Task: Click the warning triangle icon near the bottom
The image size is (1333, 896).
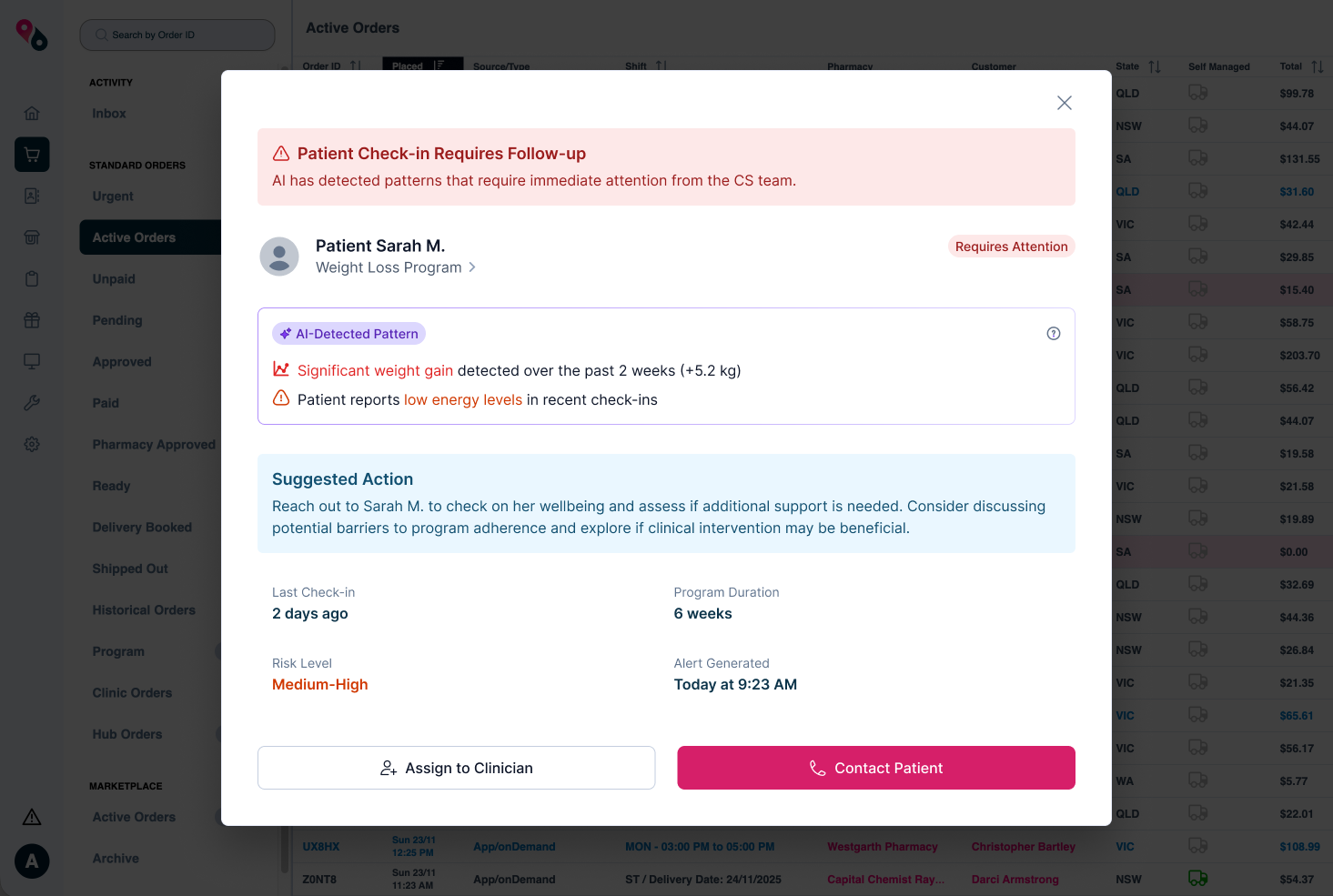Action: pos(32,817)
